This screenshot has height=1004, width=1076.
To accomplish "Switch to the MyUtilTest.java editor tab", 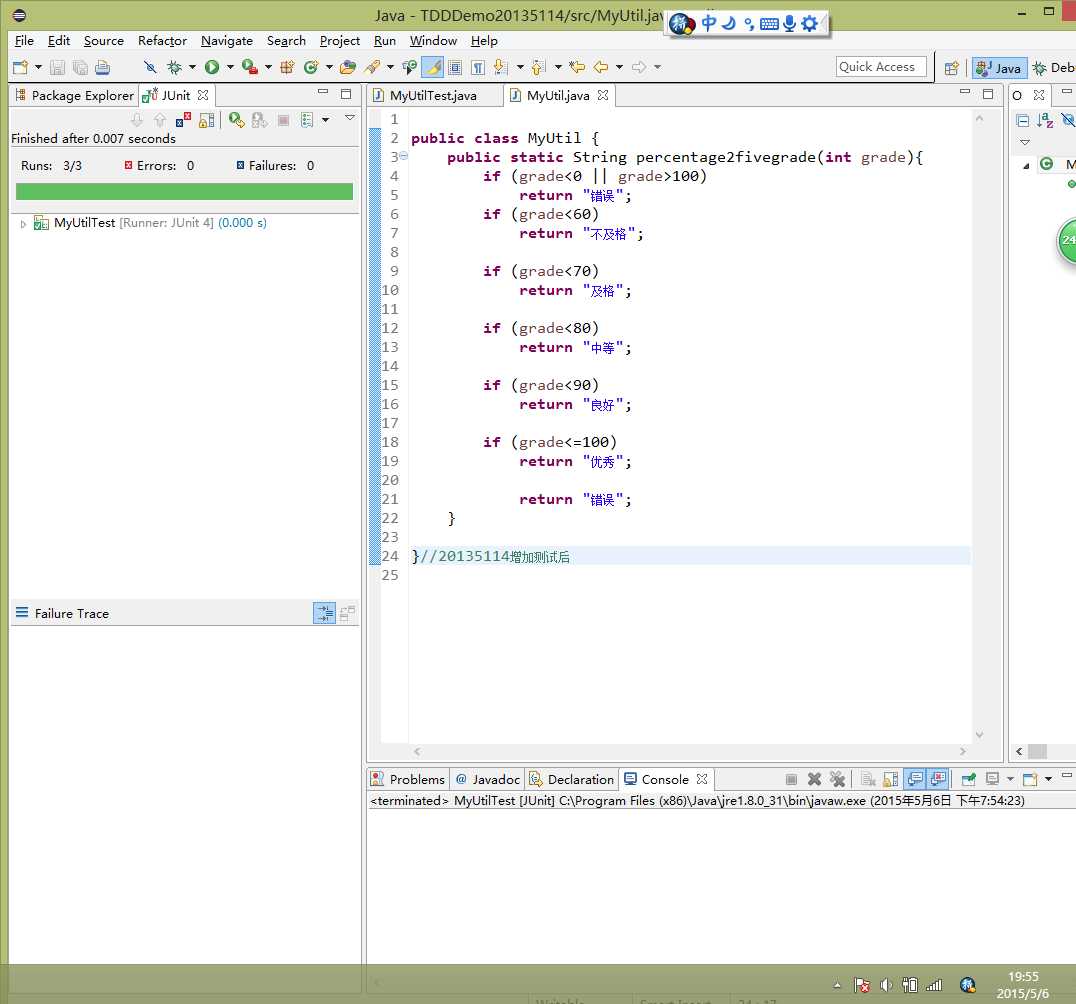I will 432,95.
